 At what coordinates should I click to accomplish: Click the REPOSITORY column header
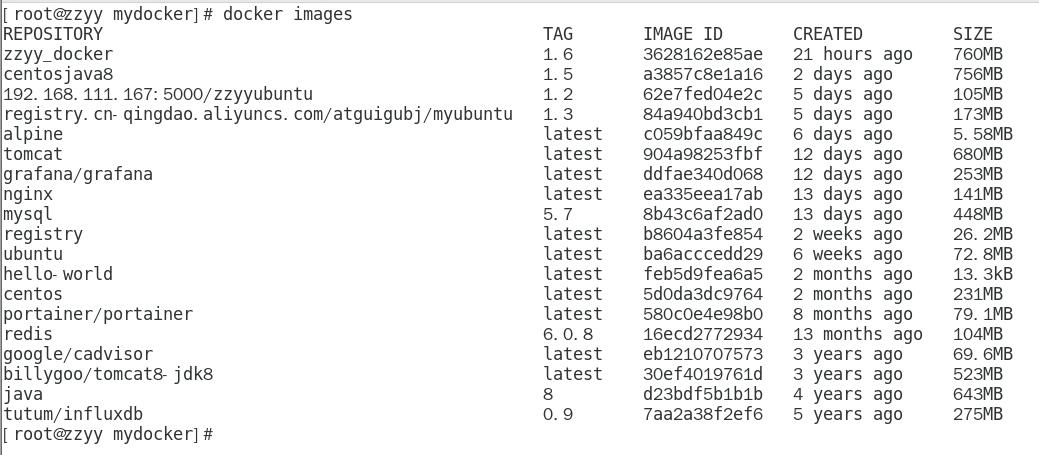[53, 34]
